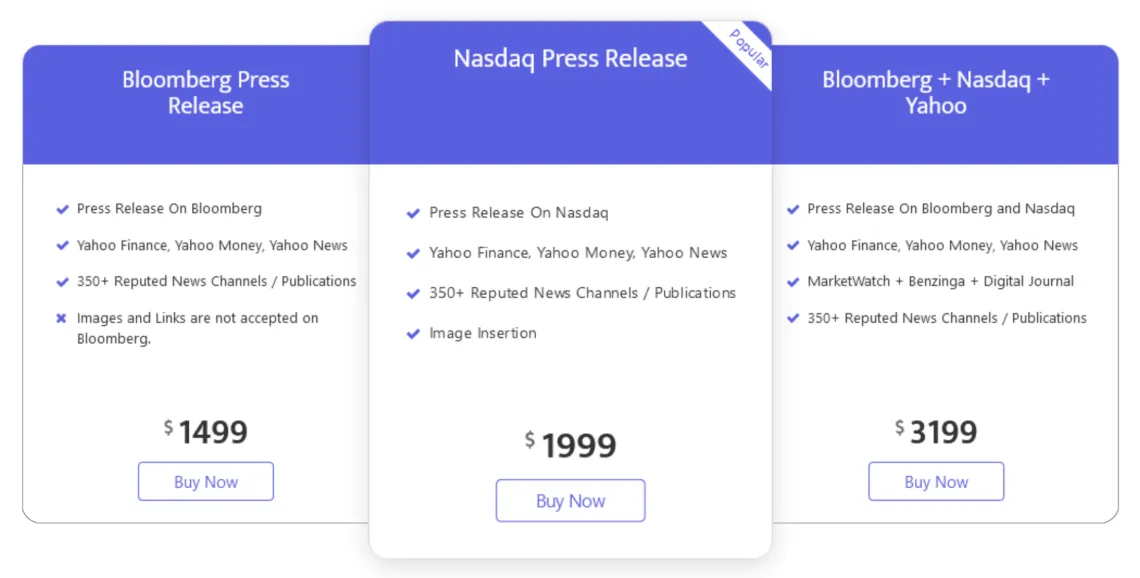Image resolution: width=1140 pixels, height=578 pixels.
Task: Click checkmark beside Press Release On Bloomberg and Nasdaq
Action: 793,209
